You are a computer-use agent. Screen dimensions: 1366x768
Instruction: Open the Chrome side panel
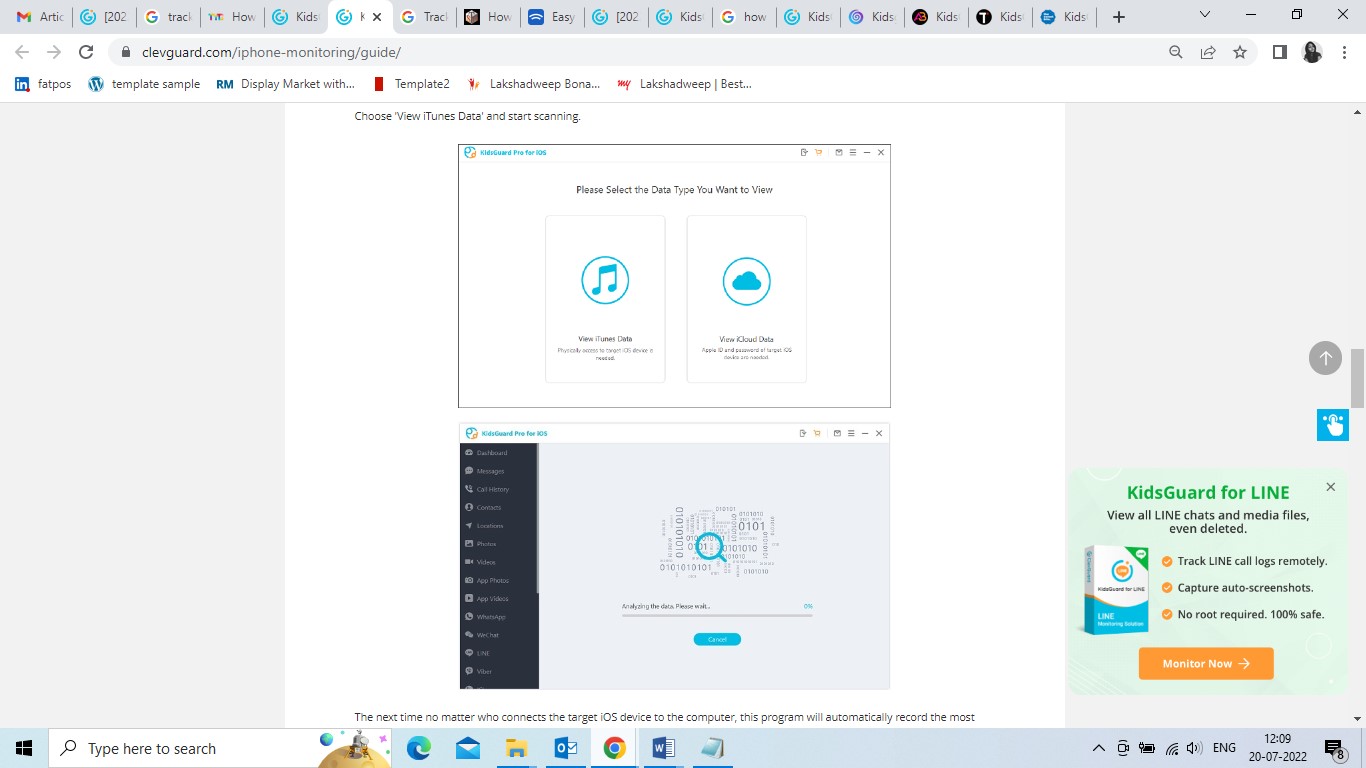[1279, 52]
